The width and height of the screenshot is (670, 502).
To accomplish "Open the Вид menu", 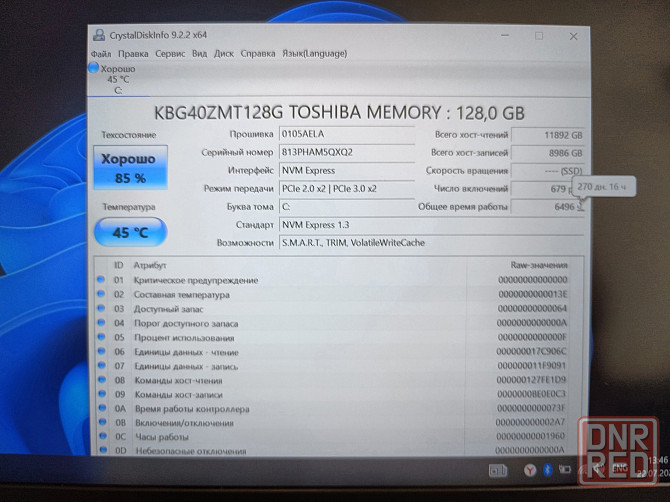I will point(200,54).
